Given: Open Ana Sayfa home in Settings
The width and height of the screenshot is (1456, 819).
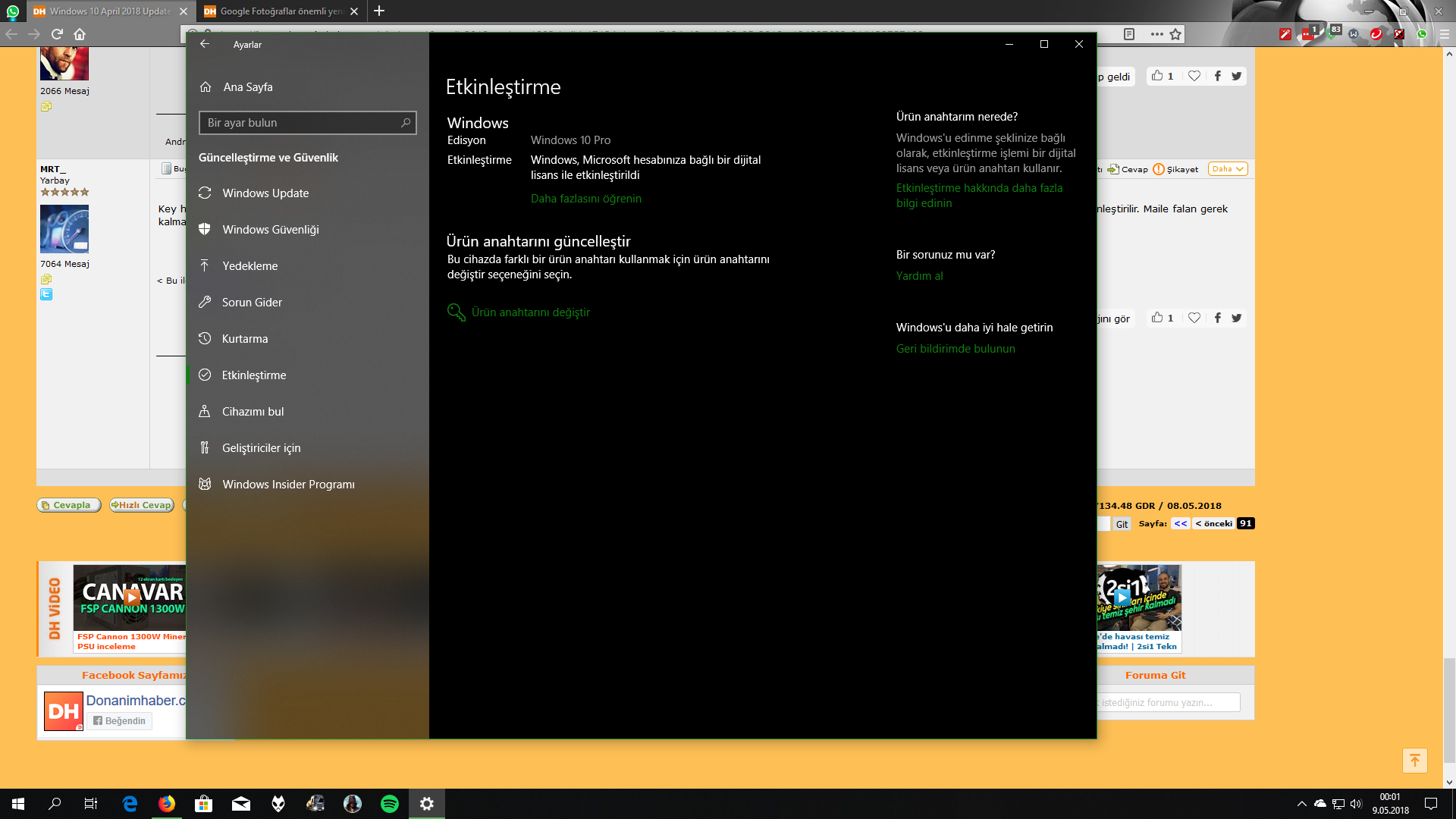Looking at the screenshot, I should point(236,87).
